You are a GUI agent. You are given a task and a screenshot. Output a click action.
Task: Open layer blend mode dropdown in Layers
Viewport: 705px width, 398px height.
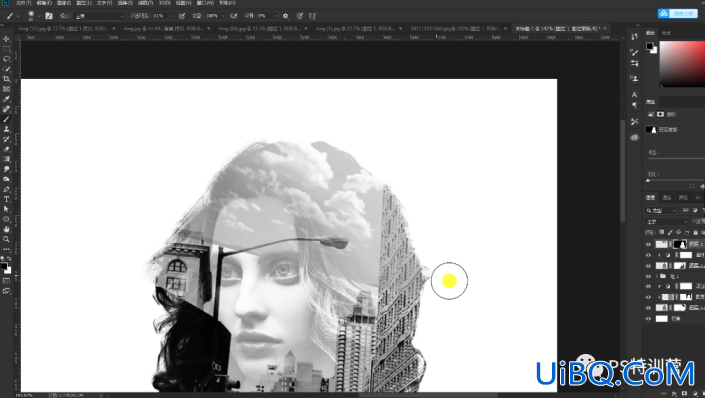(666, 221)
